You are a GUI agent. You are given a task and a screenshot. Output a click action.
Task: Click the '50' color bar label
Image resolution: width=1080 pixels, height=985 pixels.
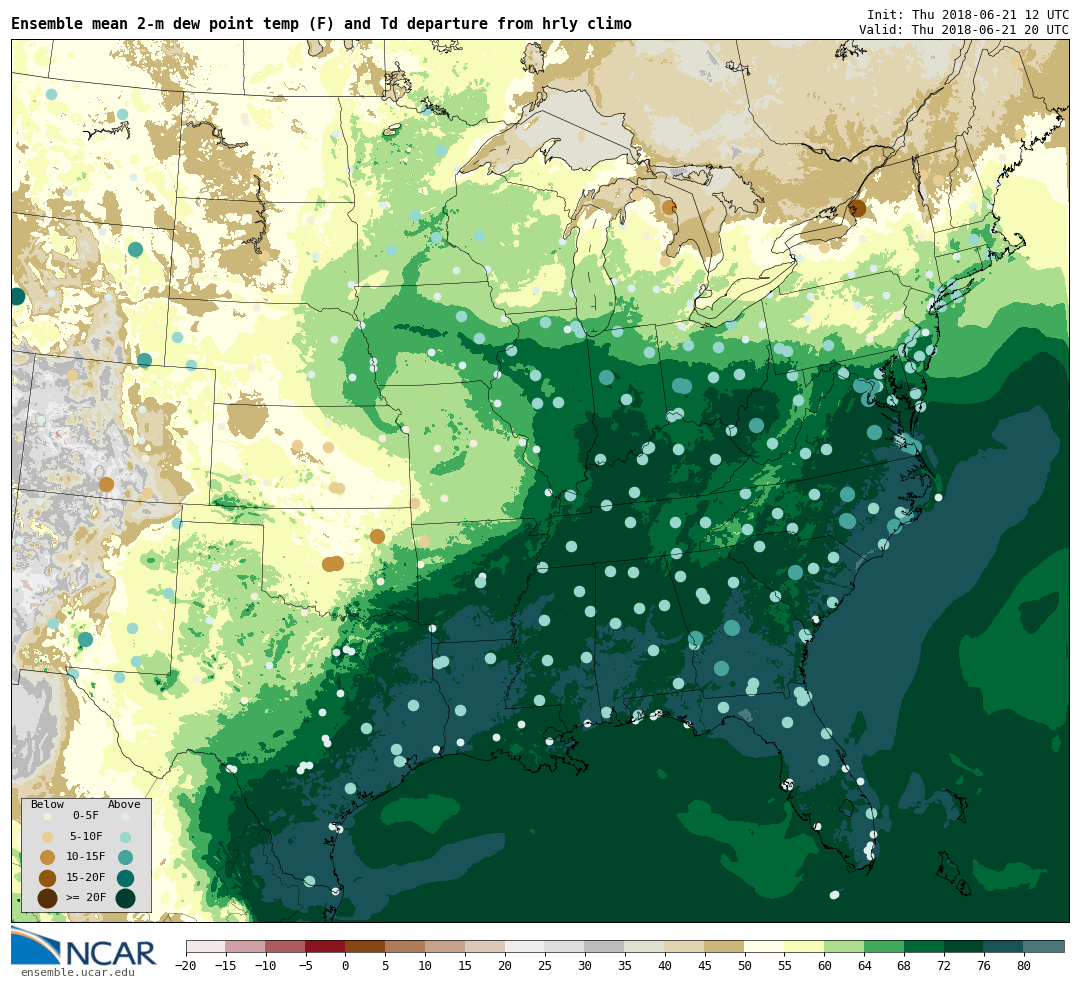(745, 965)
